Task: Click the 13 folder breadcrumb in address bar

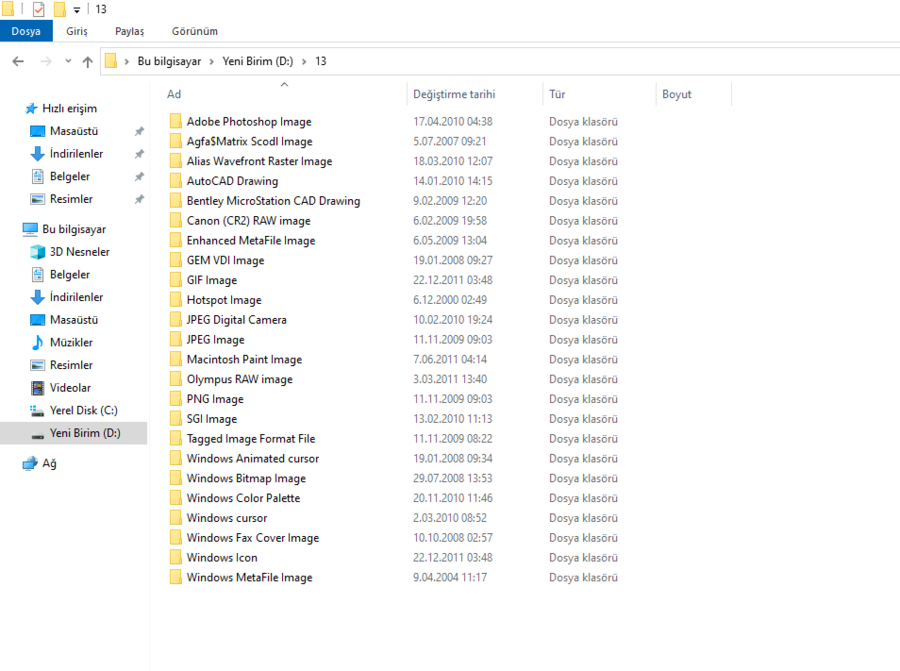Action: click(321, 61)
